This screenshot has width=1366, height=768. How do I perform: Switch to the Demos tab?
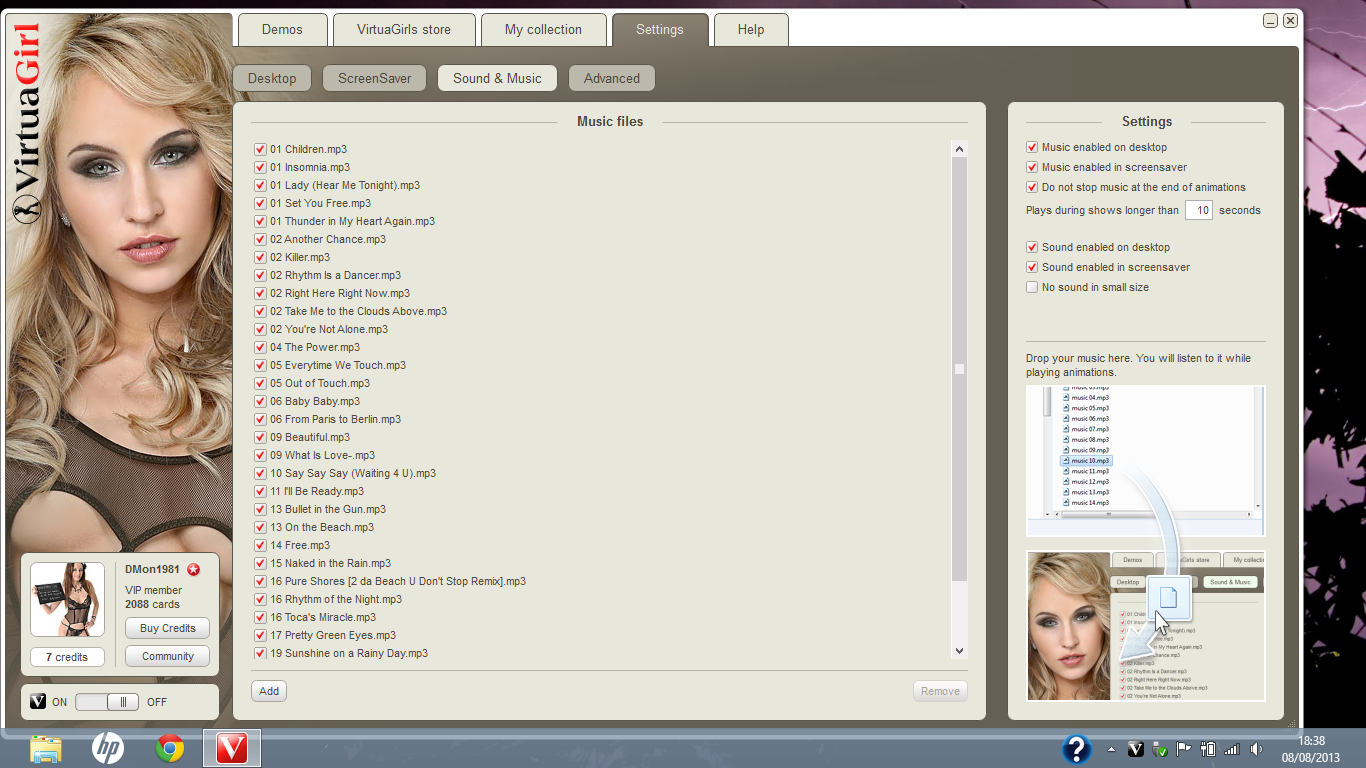[x=282, y=30]
